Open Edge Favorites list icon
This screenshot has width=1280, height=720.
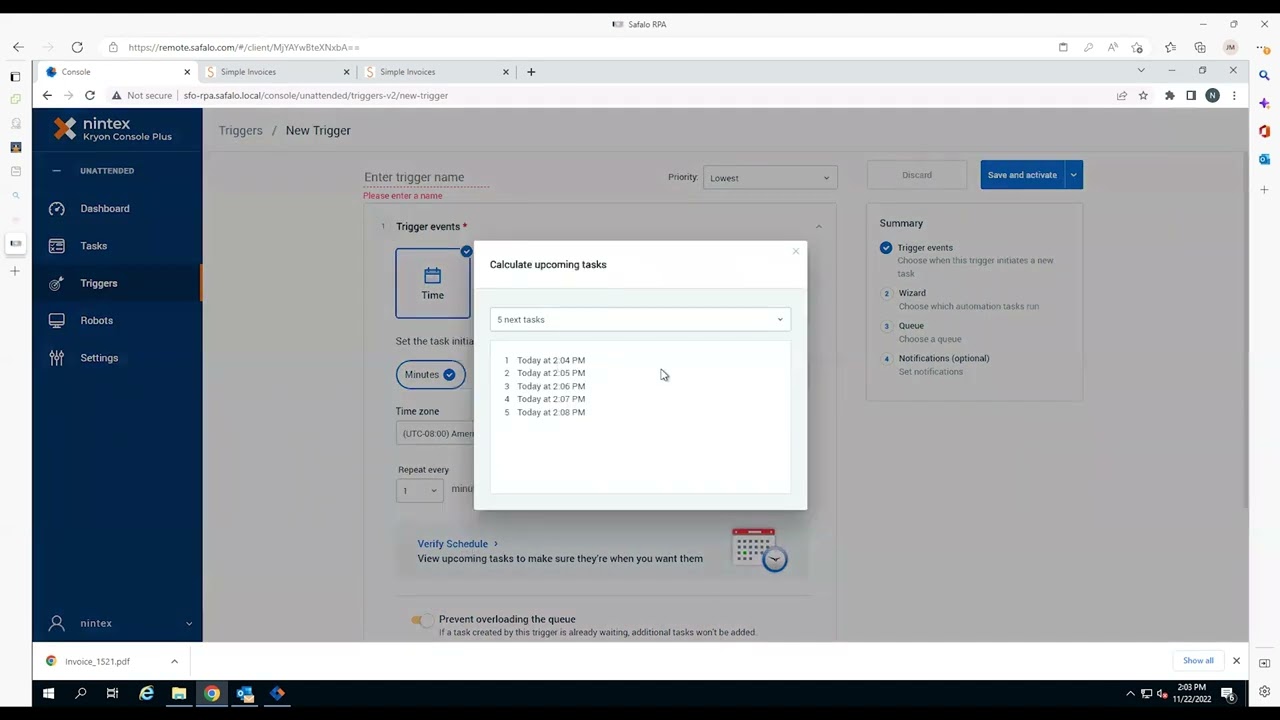pyautogui.click(x=1170, y=47)
